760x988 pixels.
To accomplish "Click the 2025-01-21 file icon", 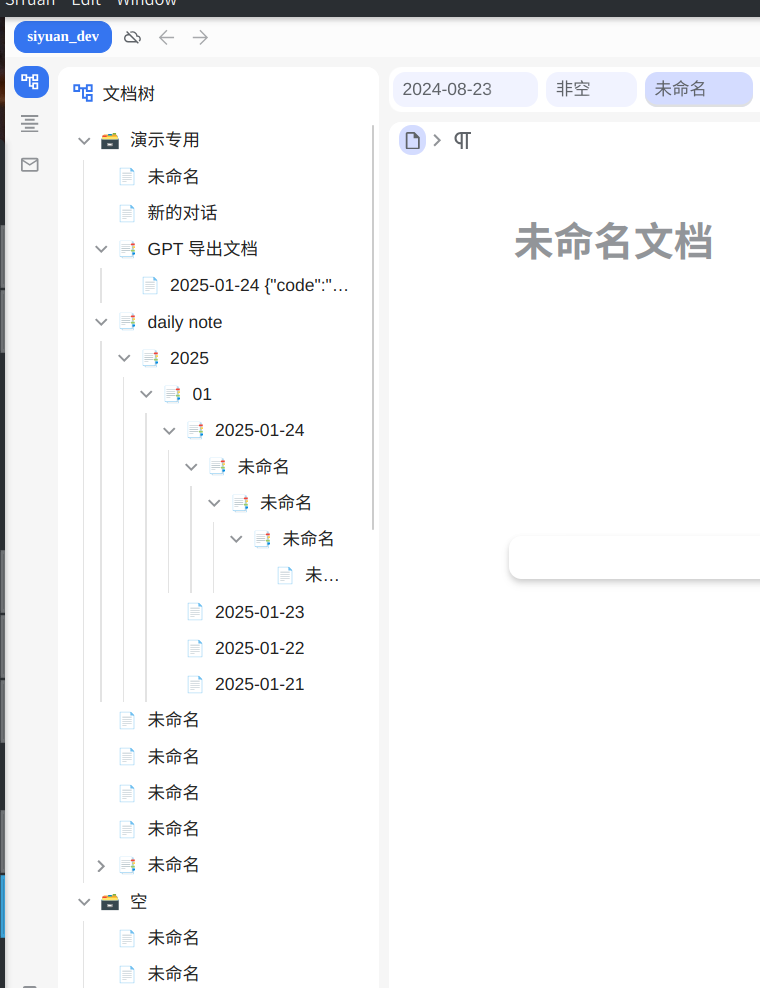I will click(195, 684).
